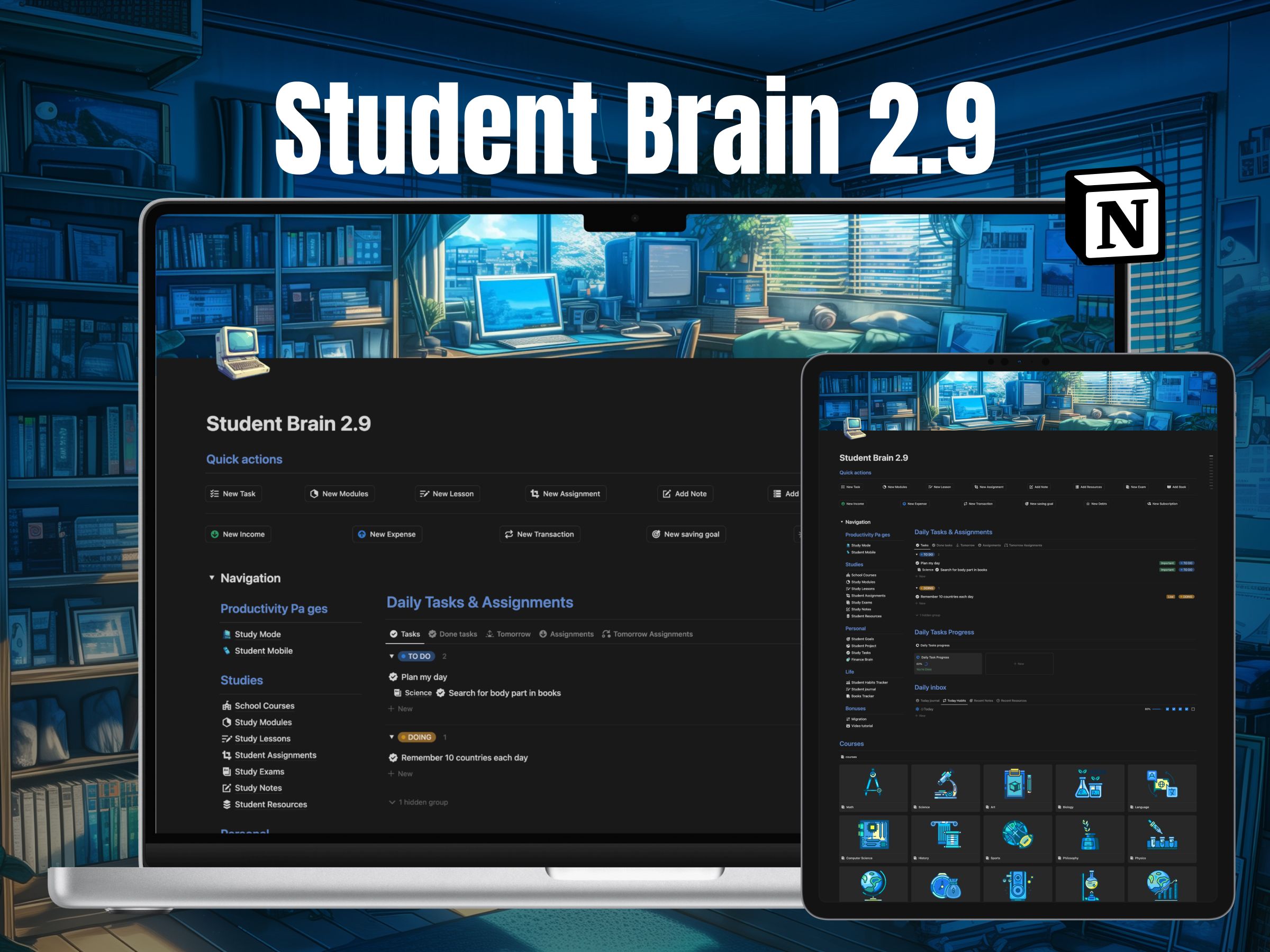Open the Math course compass icon

873,783
